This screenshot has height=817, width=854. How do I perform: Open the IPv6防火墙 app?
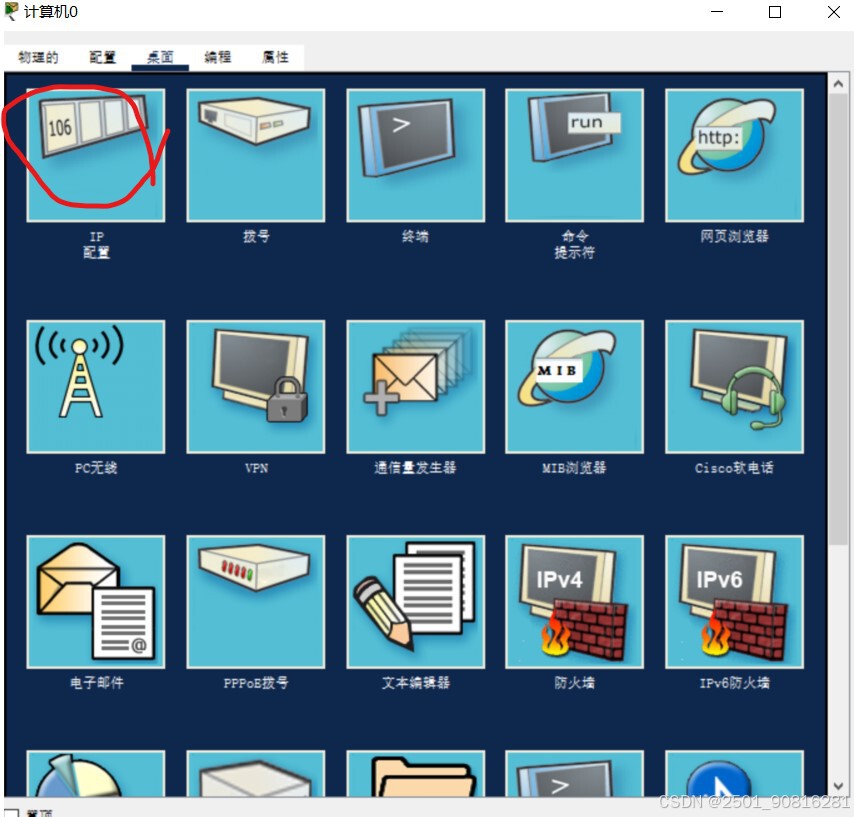click(734, 602)
